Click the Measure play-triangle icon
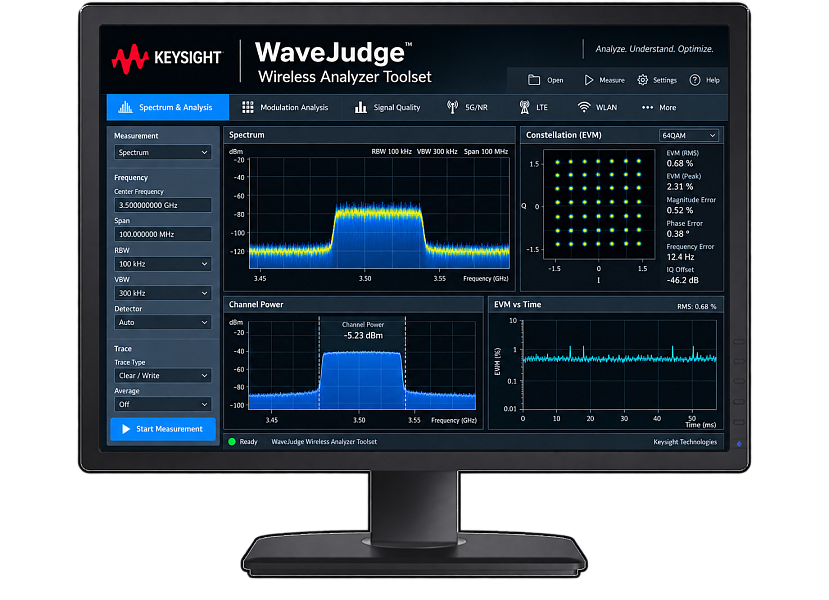The width and height of the screenshot is (829, 600). pyautogui.click(x=588, y=80)
